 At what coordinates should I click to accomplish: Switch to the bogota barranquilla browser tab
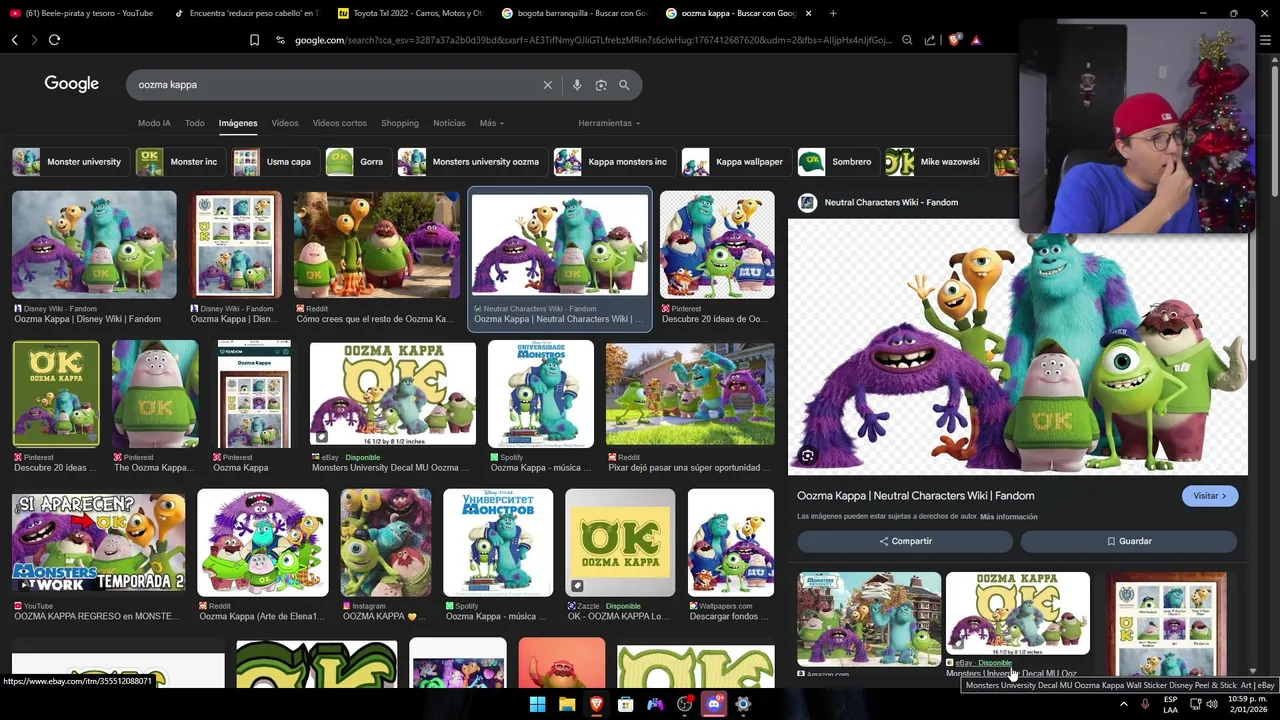point(574,13)
